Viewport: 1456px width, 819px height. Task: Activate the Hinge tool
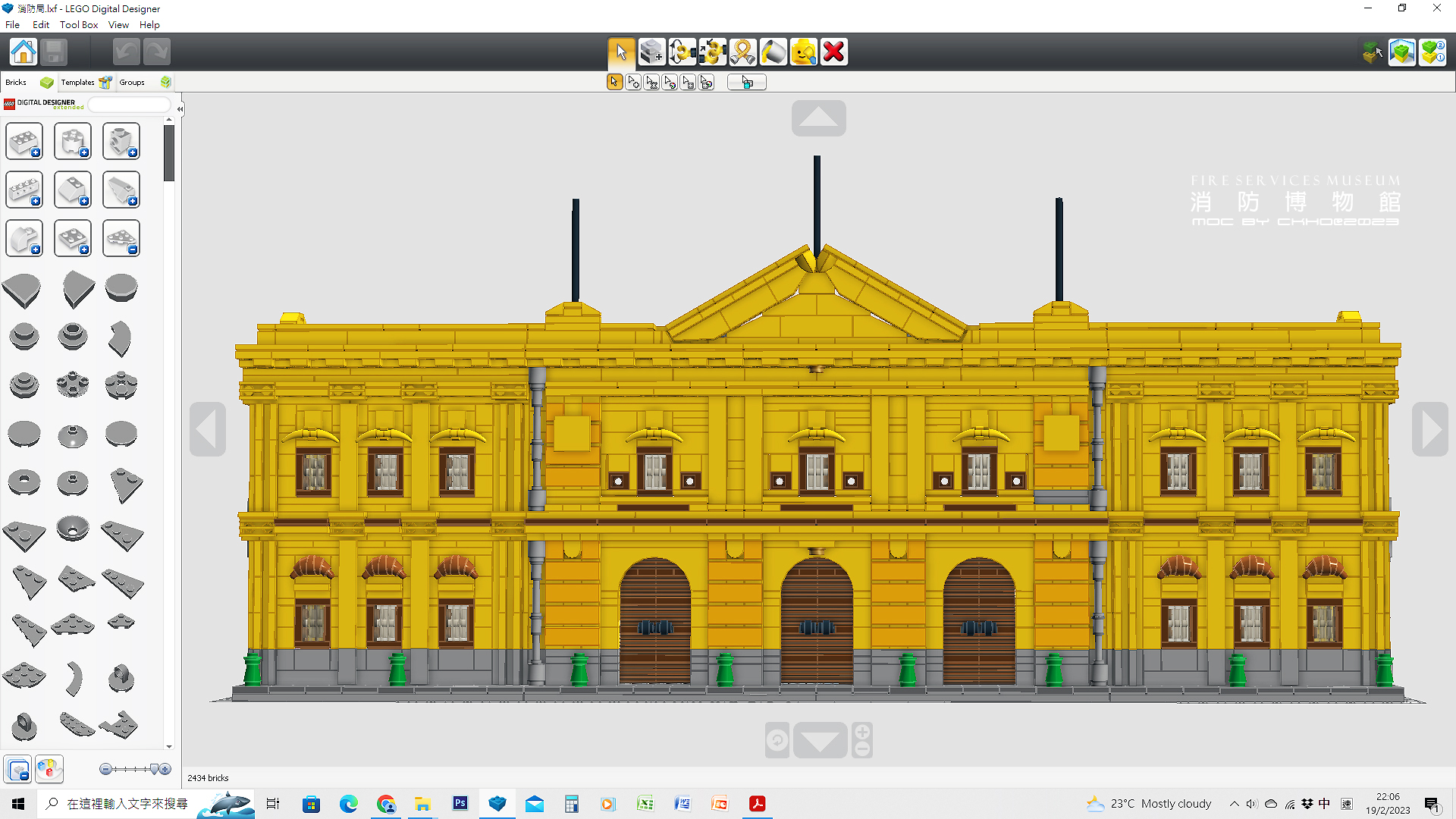pyautogui.click(x=682, y=52)
